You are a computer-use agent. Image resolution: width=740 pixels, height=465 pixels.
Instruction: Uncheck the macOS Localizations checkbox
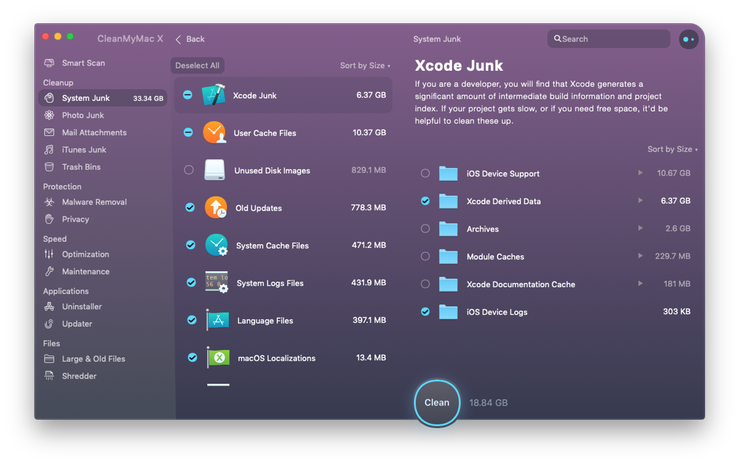(192, 357)
